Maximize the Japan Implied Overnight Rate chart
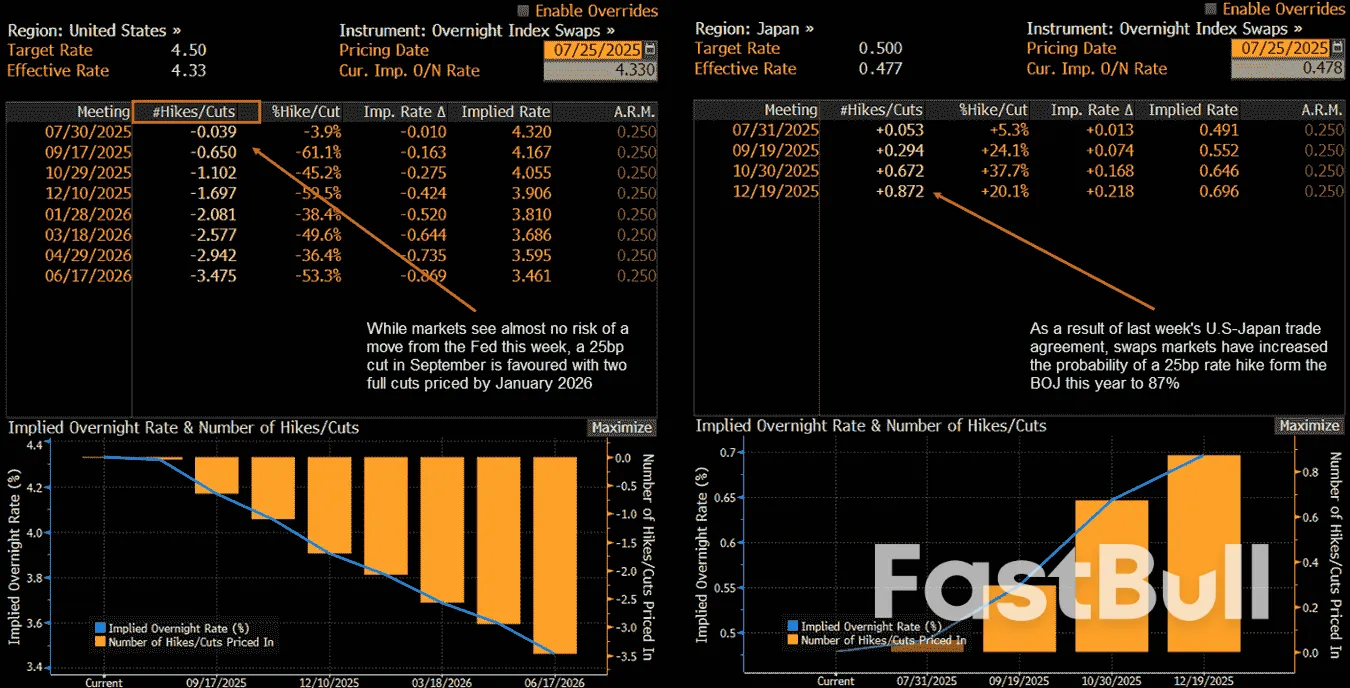1350x688 pixels. tap(1309, 426)
